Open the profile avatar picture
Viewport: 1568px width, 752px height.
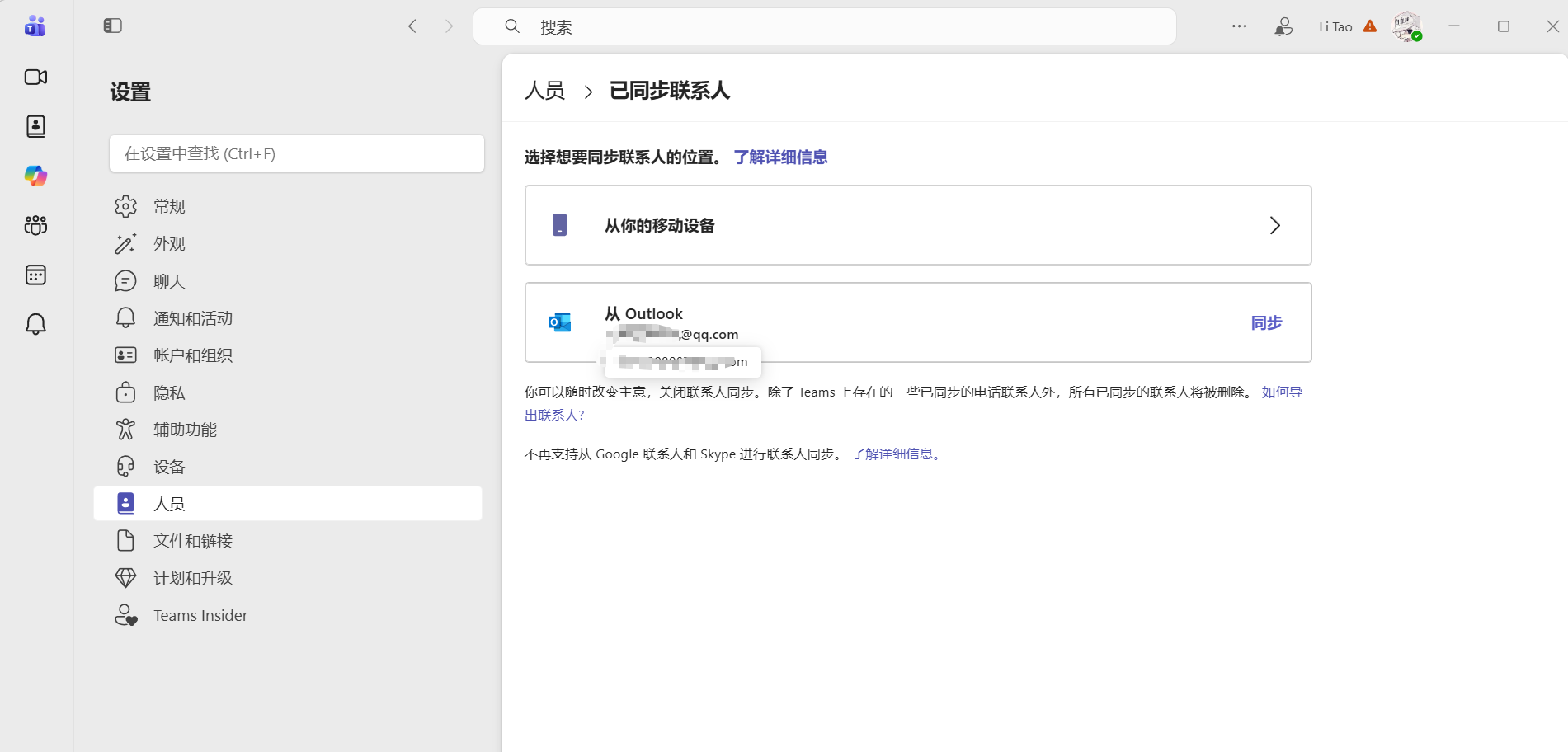coord(1407,26)
